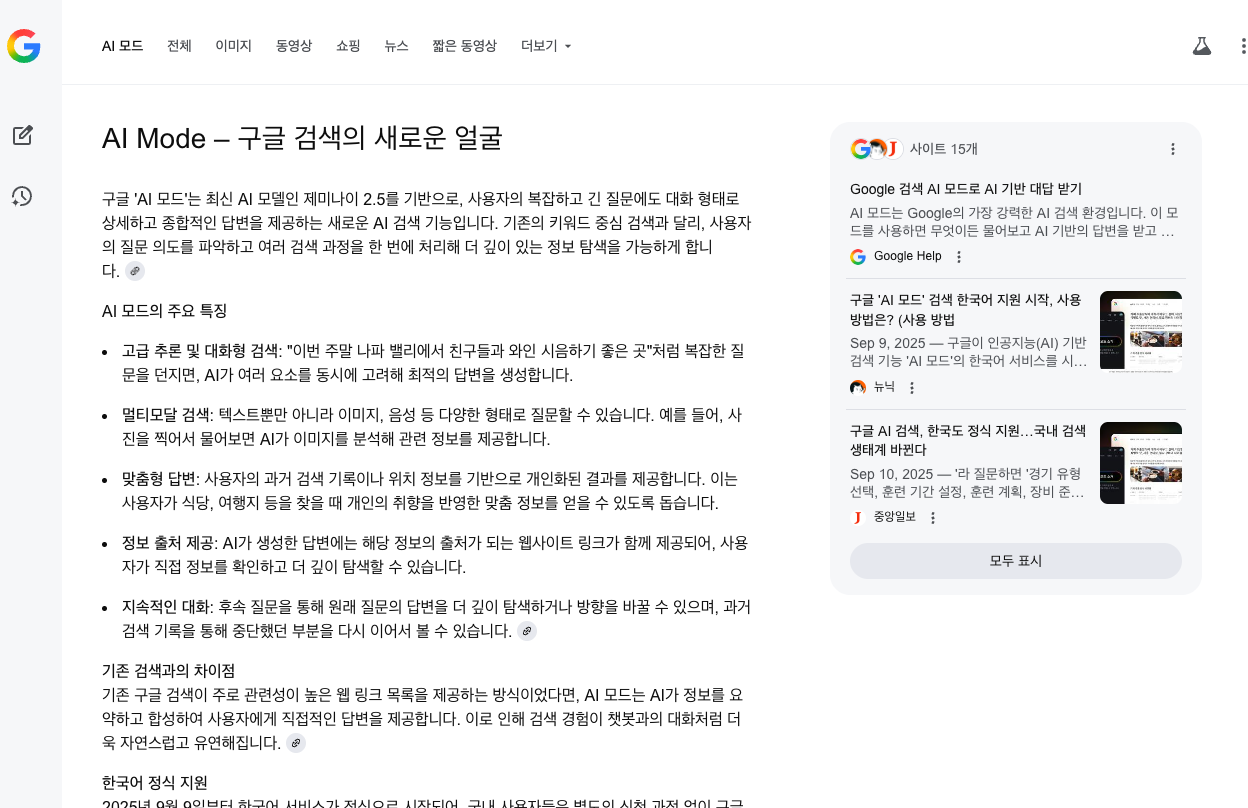Click 한국어 정식 지원 subheading
The height and width of the screenshot is (808, 1248).
(x=155, y=782)
